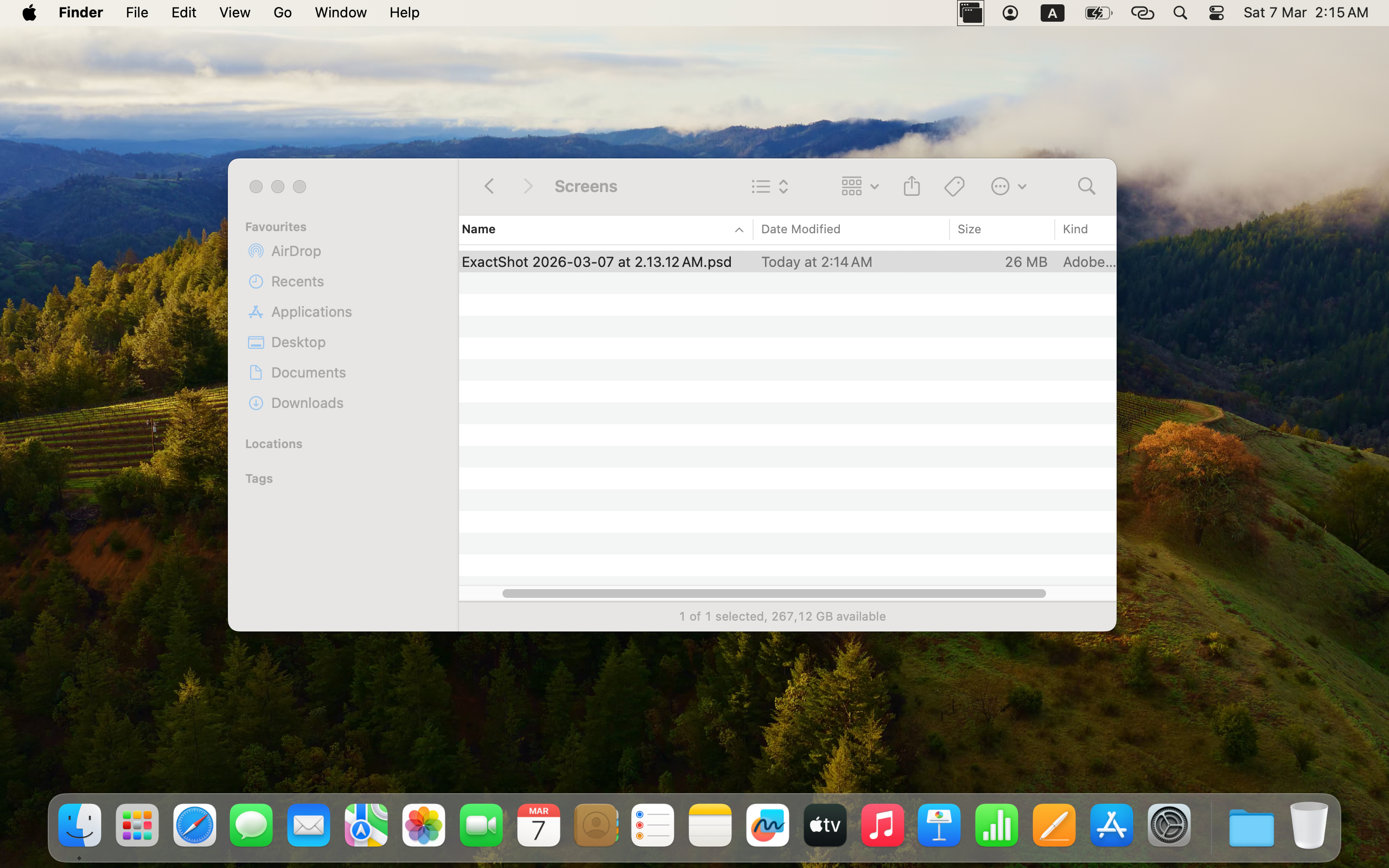
Task: Open the list view switcher dropdown
Action: click(771, 186)
